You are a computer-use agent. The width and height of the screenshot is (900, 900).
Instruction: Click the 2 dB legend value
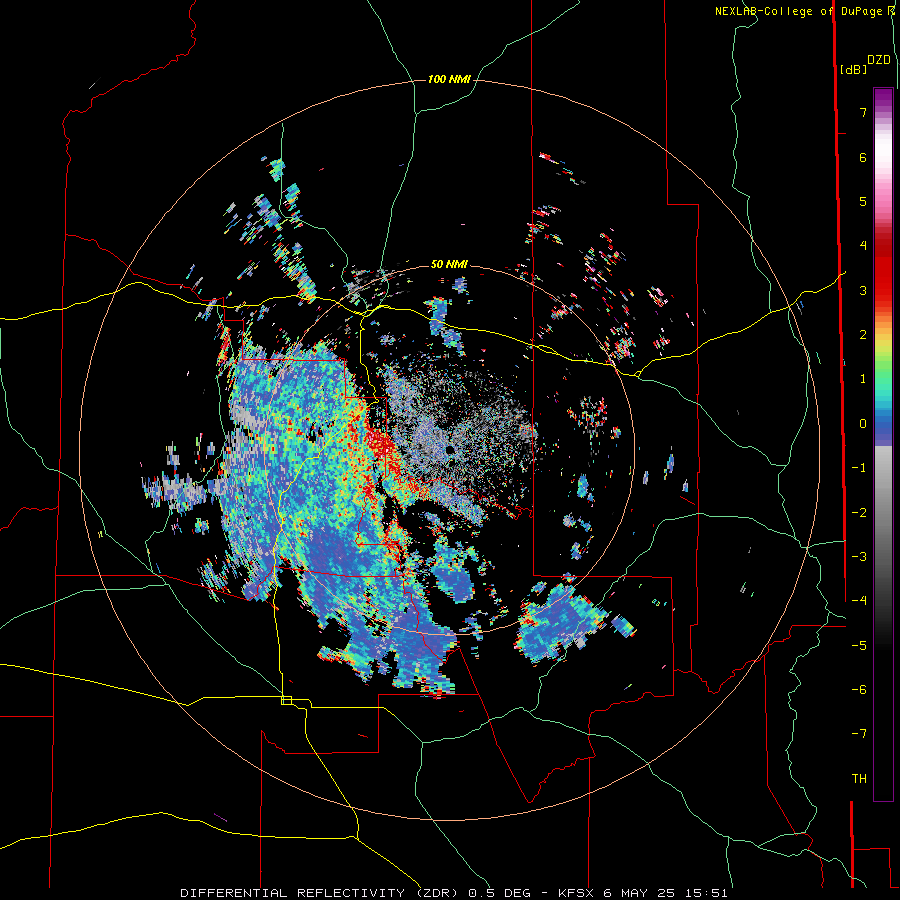tap(863, 335)
